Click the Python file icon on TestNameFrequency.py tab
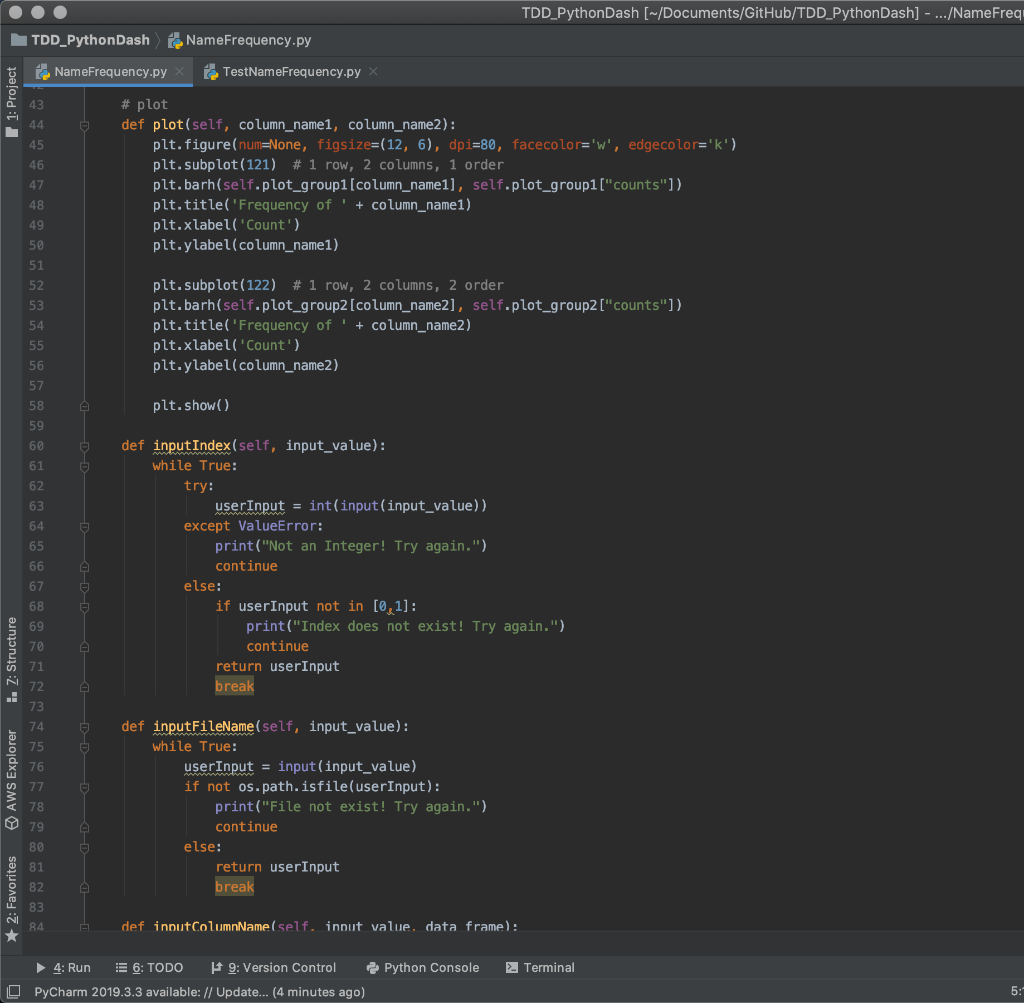 tap(210, 72)
